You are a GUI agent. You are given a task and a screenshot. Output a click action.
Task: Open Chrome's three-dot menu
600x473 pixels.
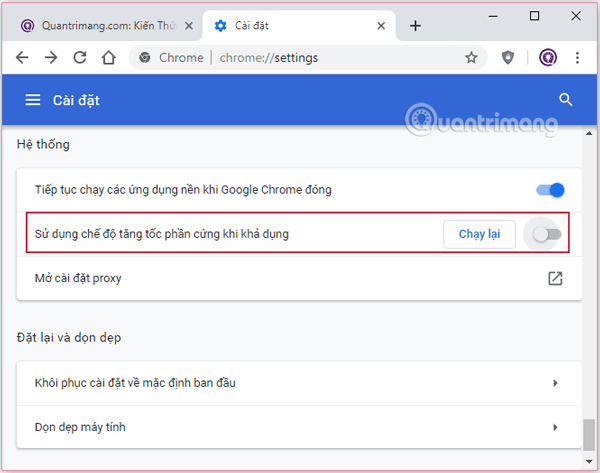pos(577,58)
